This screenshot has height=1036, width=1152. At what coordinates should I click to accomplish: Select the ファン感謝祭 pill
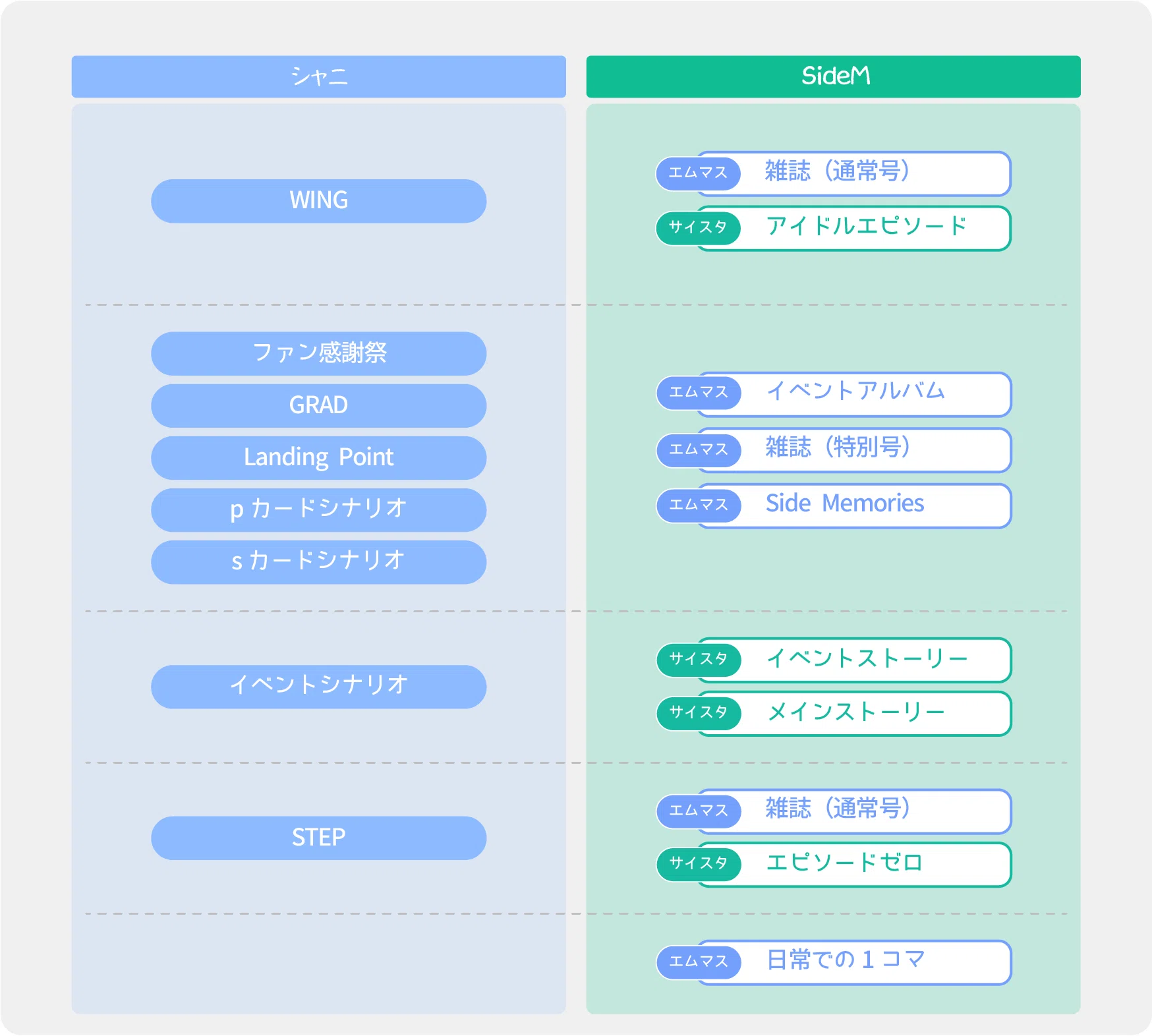pyautogui.click(x=318, y=353)
